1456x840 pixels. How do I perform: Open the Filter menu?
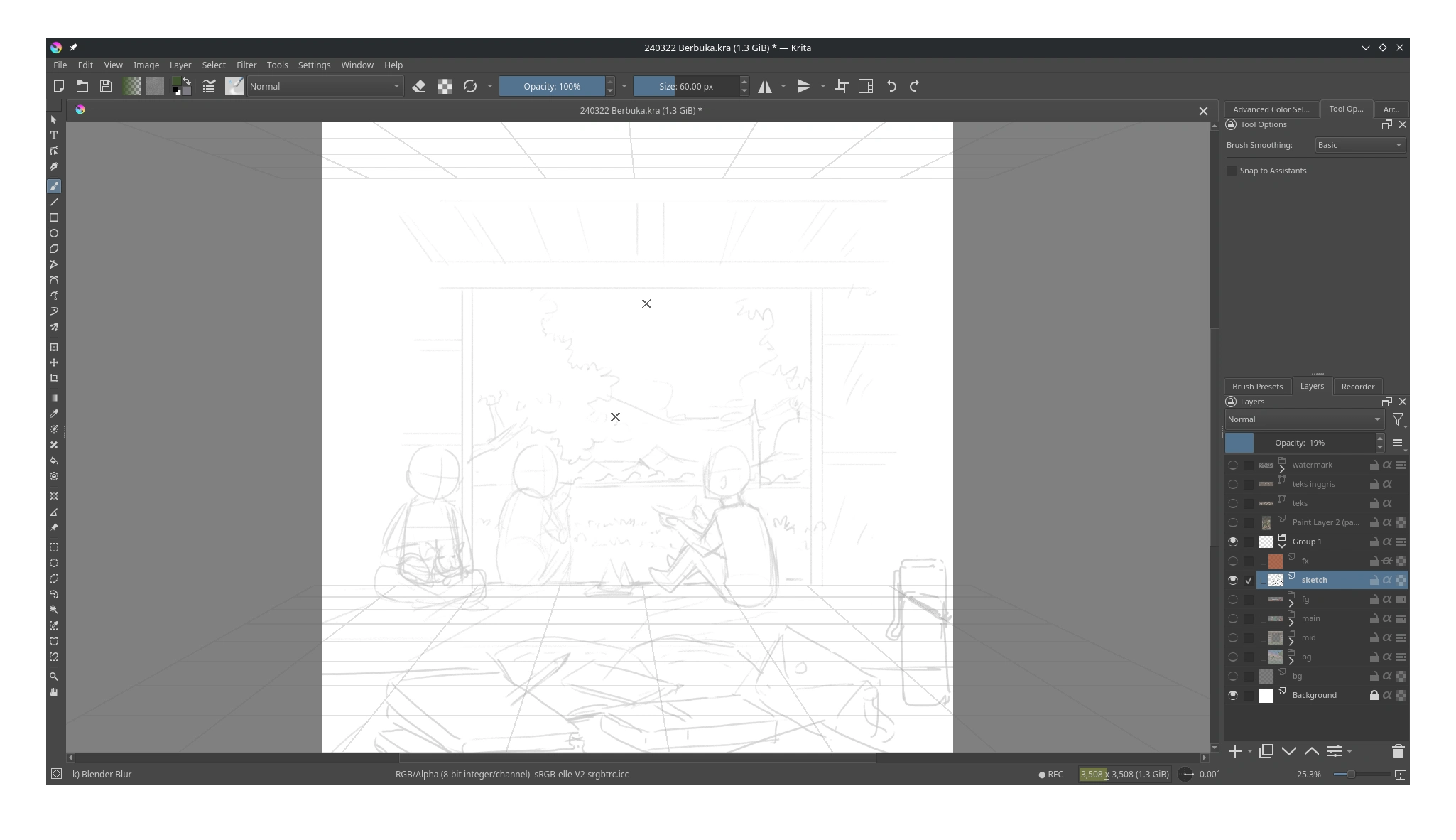(x=246, y=65)
